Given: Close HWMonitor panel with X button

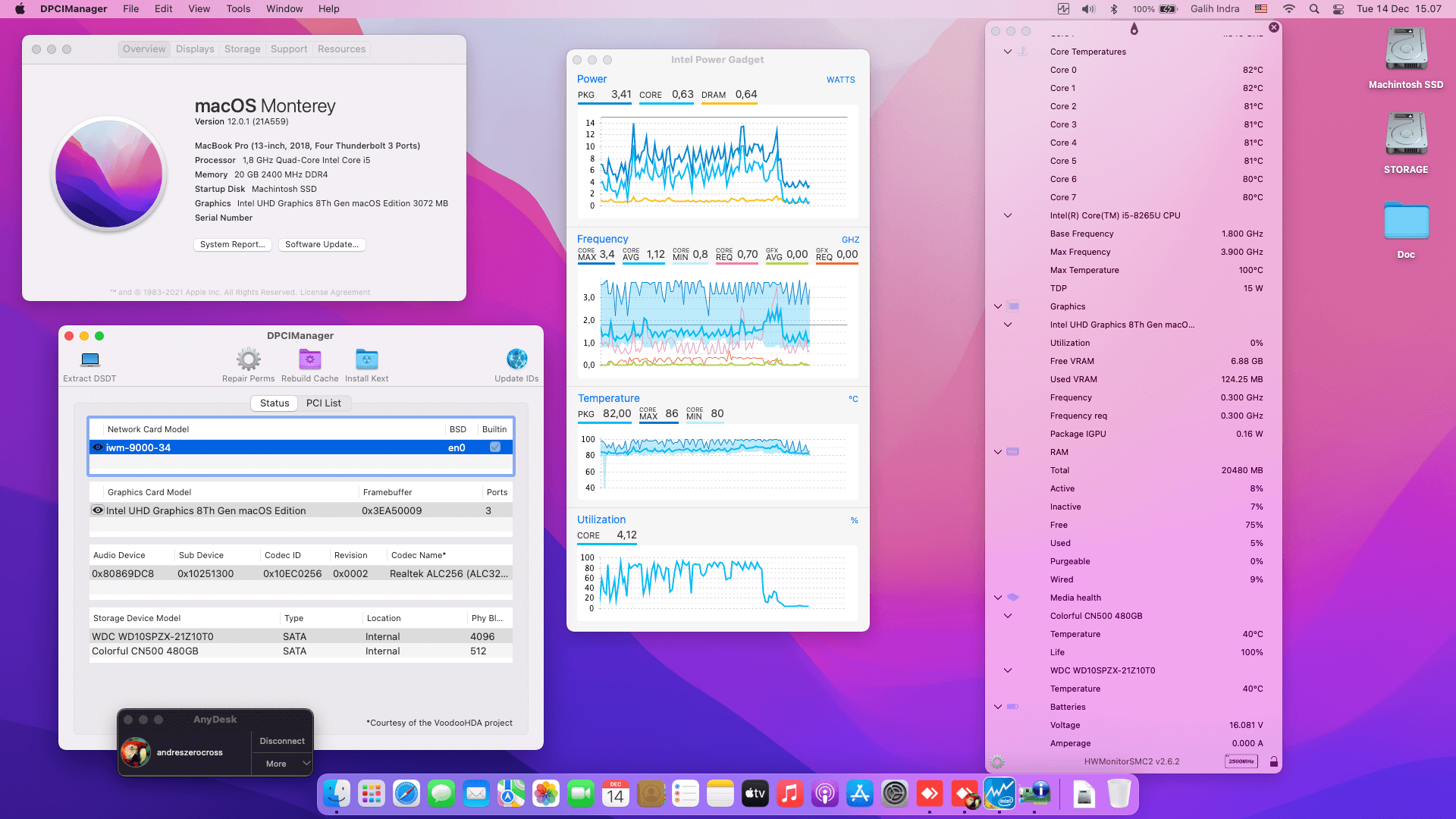Looking at the screenshot, I should coord(1274,27).
